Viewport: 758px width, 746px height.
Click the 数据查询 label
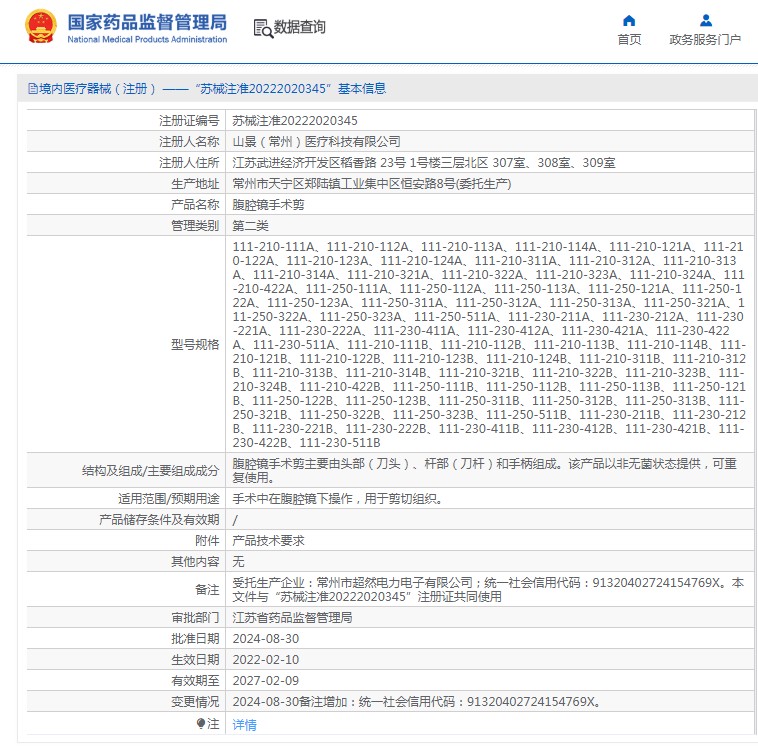(300, 27)
